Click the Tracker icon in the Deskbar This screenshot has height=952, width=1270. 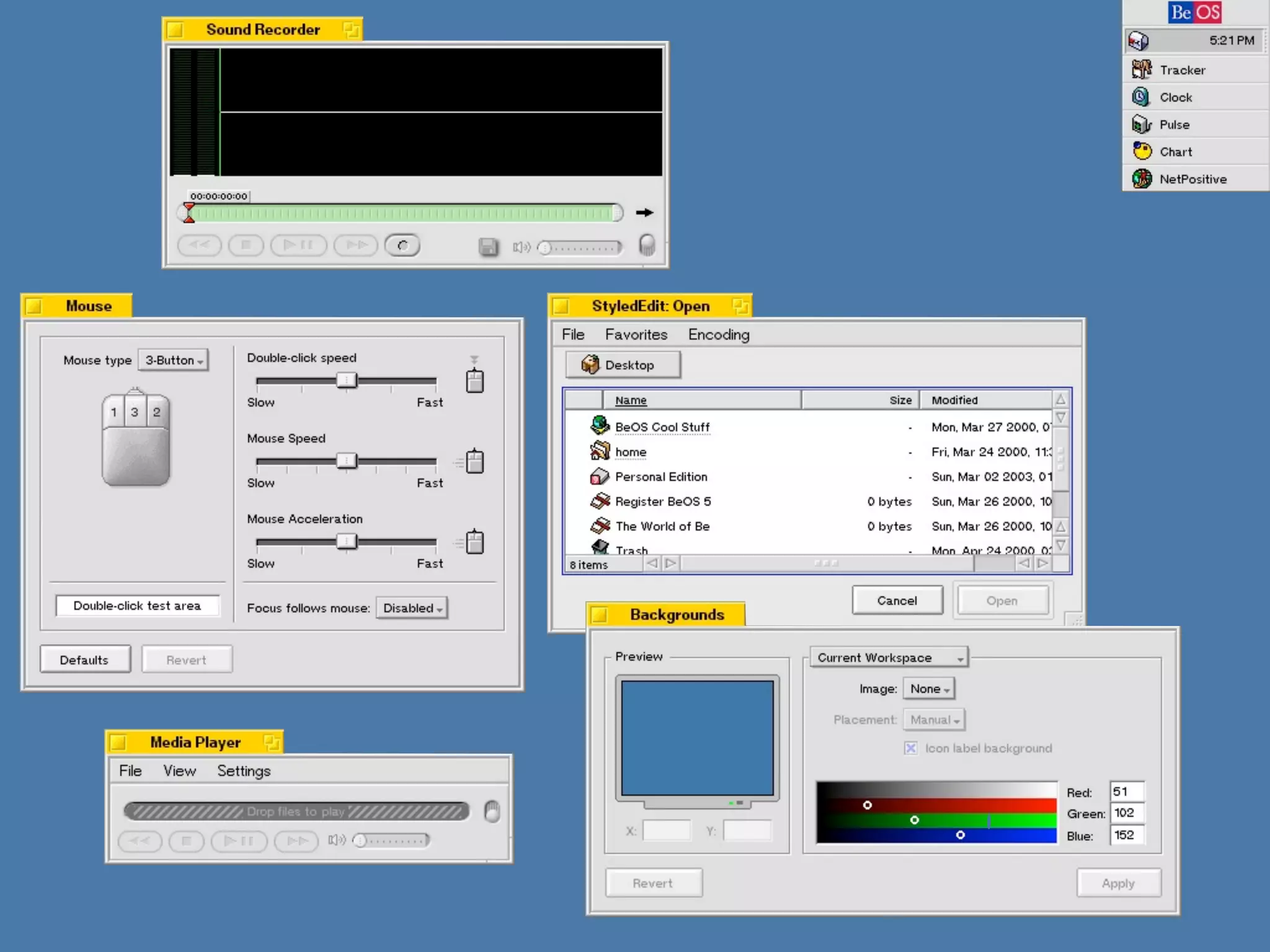click(x=1142, y=69)
